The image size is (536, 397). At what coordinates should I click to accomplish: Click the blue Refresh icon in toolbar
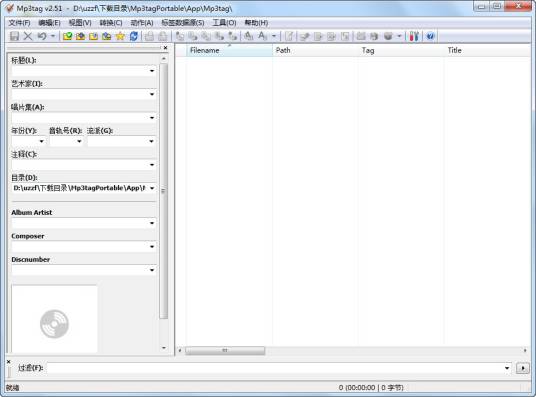coord(134,36)
